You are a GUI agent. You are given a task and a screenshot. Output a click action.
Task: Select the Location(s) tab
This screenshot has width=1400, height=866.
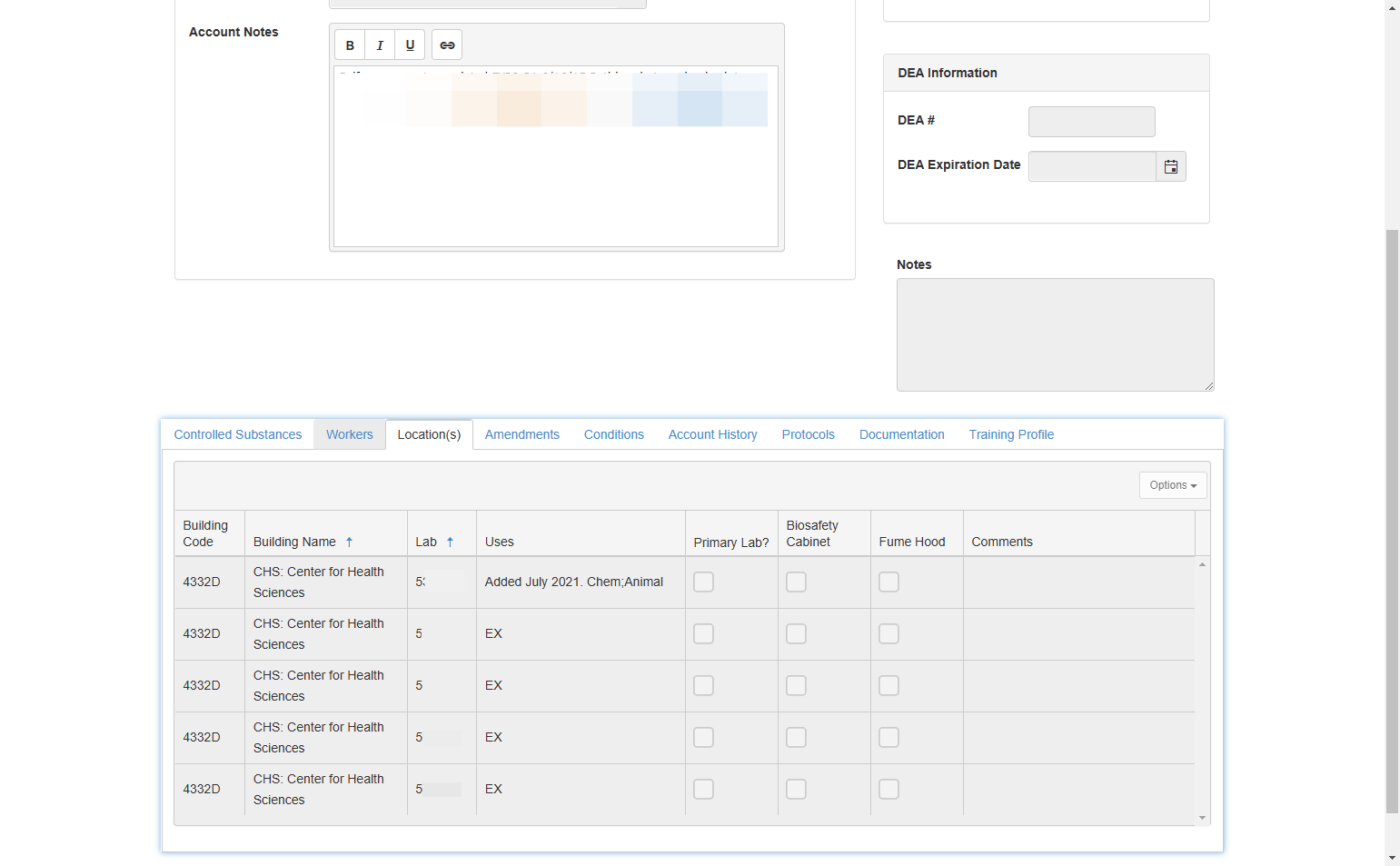429,434
